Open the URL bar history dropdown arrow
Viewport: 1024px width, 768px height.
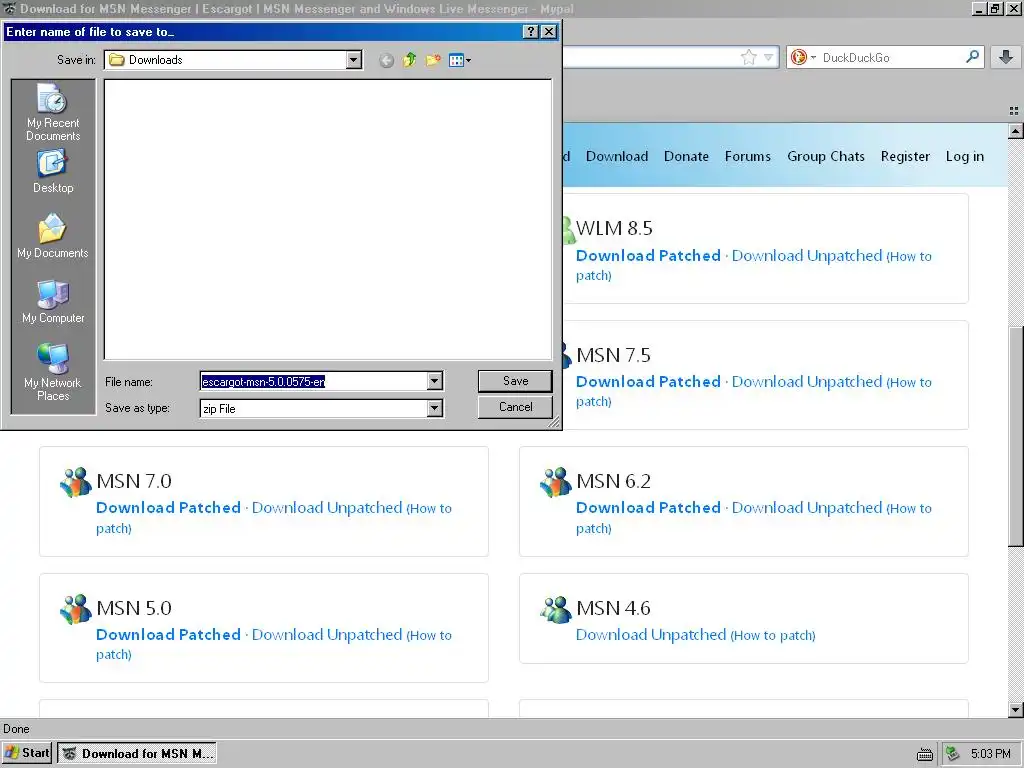[x=769, y=57]
